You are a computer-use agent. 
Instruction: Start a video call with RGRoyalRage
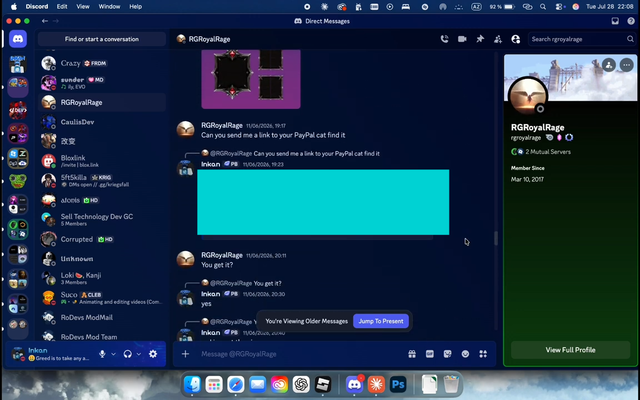click(x=462, y=39)
